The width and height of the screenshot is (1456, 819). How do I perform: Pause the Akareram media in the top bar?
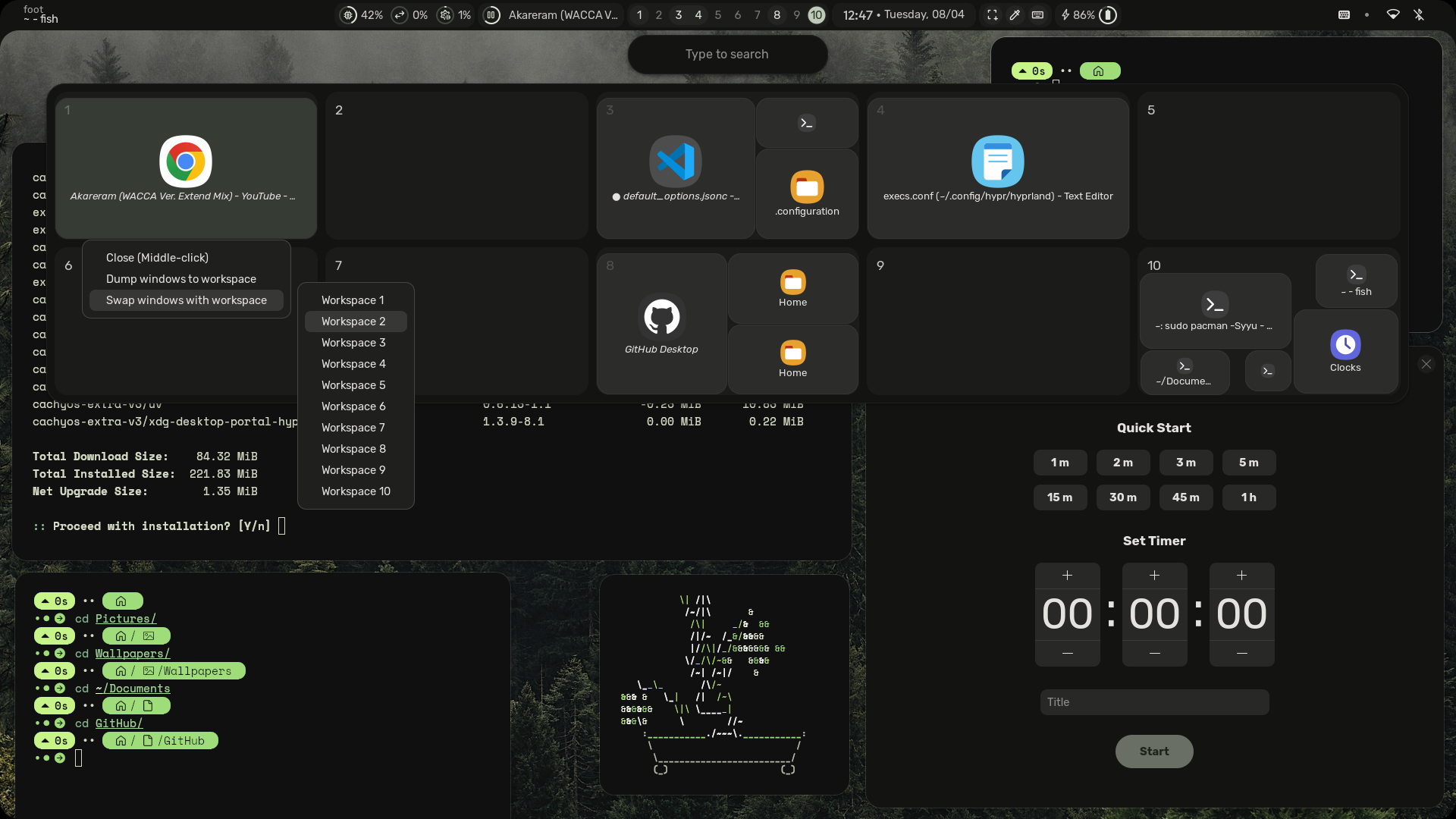[491, 14]
